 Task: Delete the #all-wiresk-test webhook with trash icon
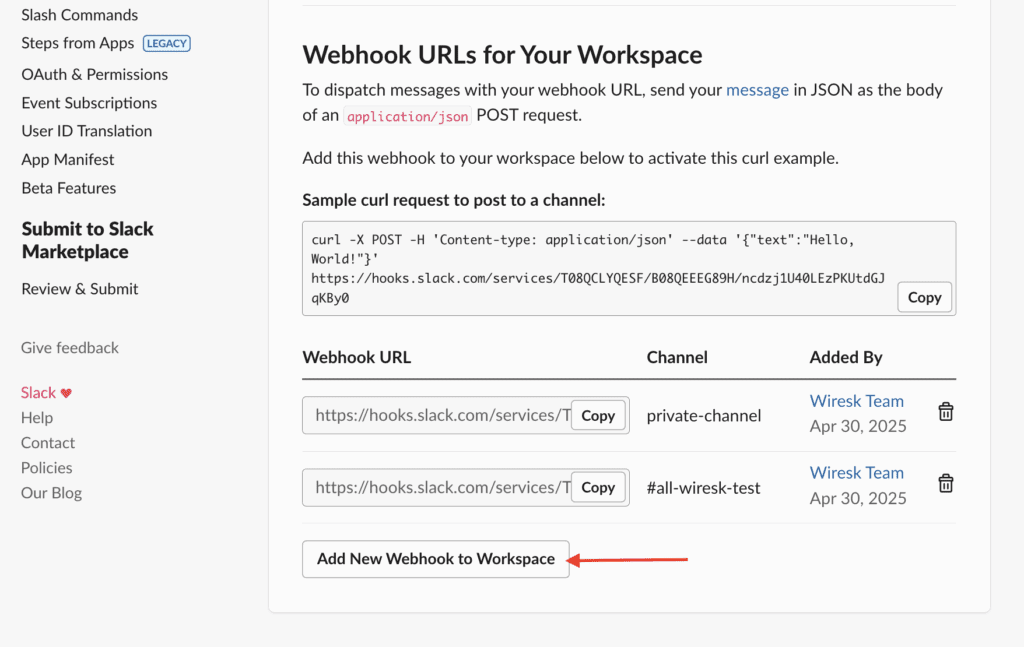[946, 484]
